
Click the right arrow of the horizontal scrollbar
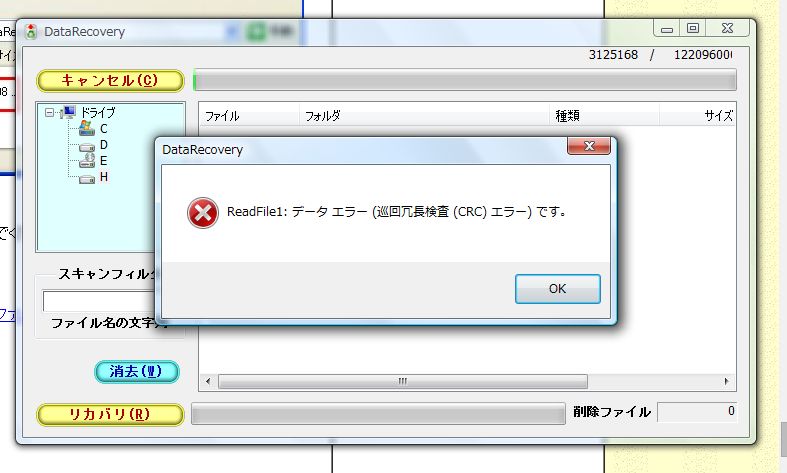(x=726, y=382)
